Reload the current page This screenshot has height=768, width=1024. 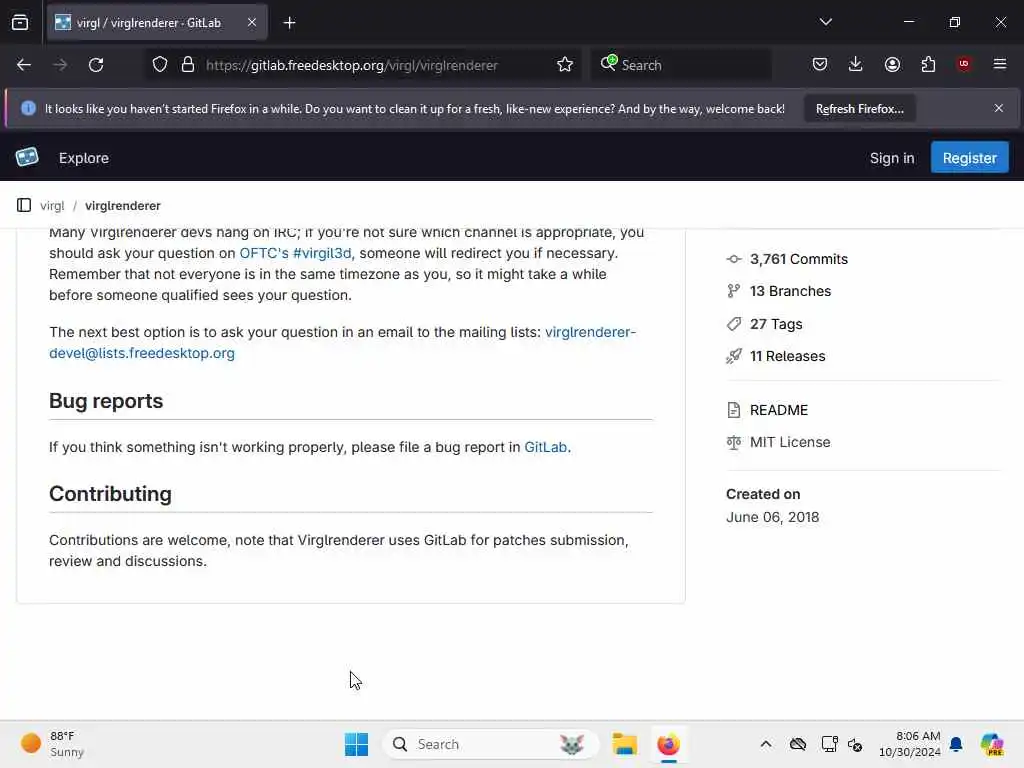[96, 65]
